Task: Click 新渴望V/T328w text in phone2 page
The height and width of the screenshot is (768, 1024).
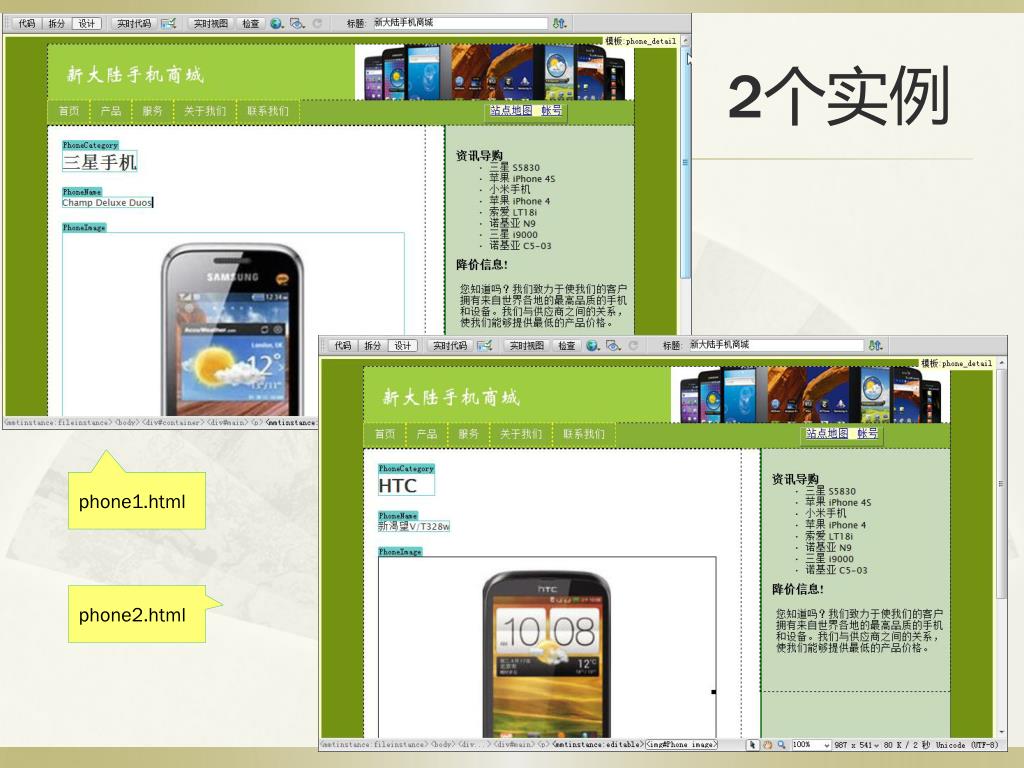Action: [x=414, y=526]
